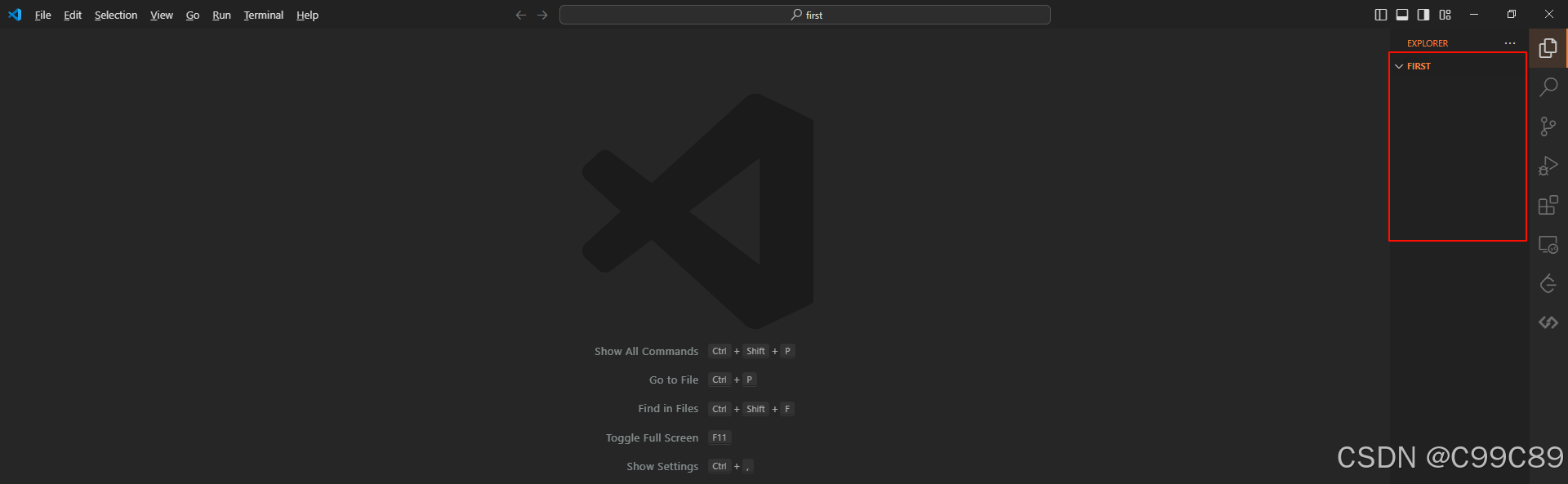Open the Help menu
The width and height of the screenshot is (1568, 484).
tap(307, 15)
